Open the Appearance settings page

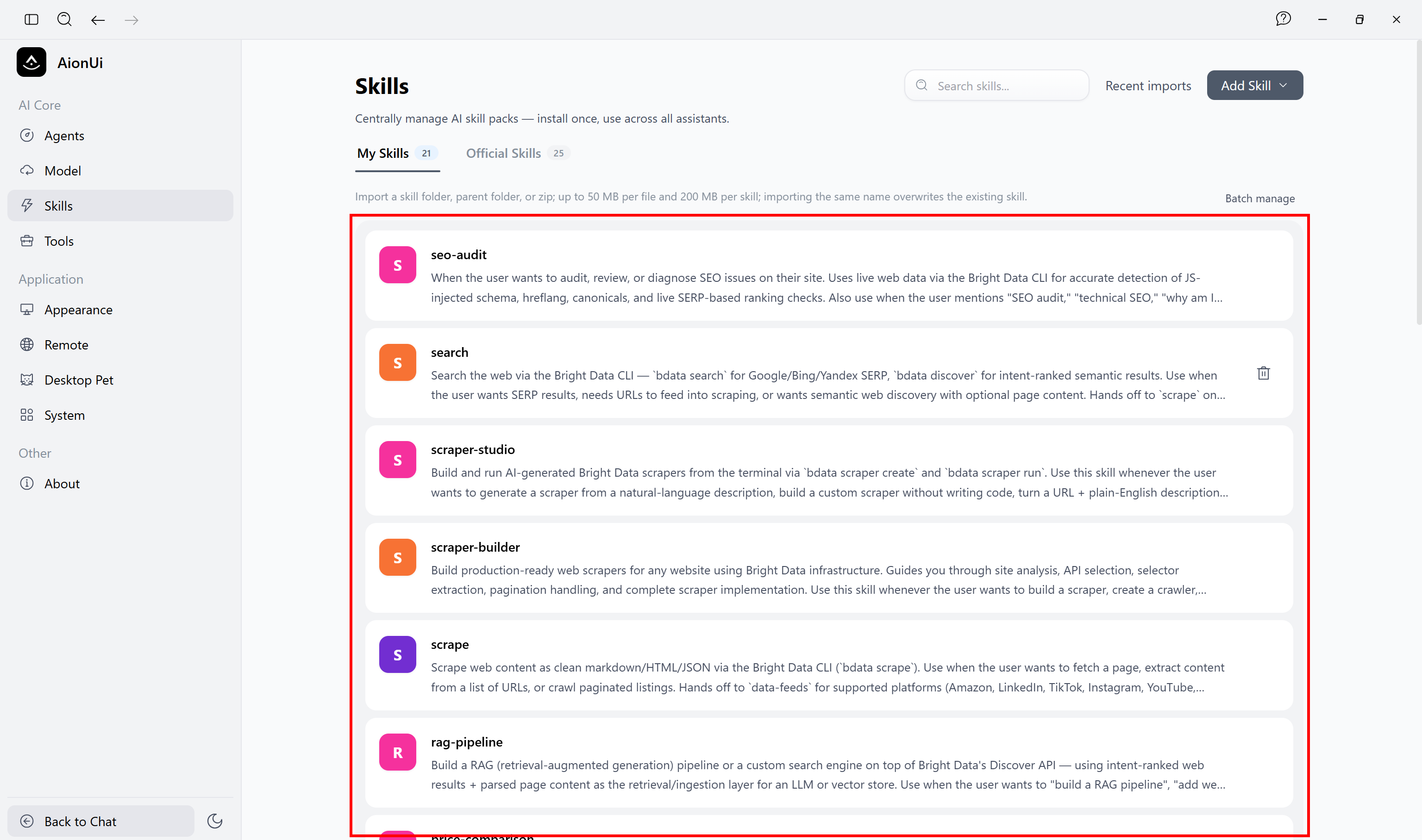coord(120,310)
